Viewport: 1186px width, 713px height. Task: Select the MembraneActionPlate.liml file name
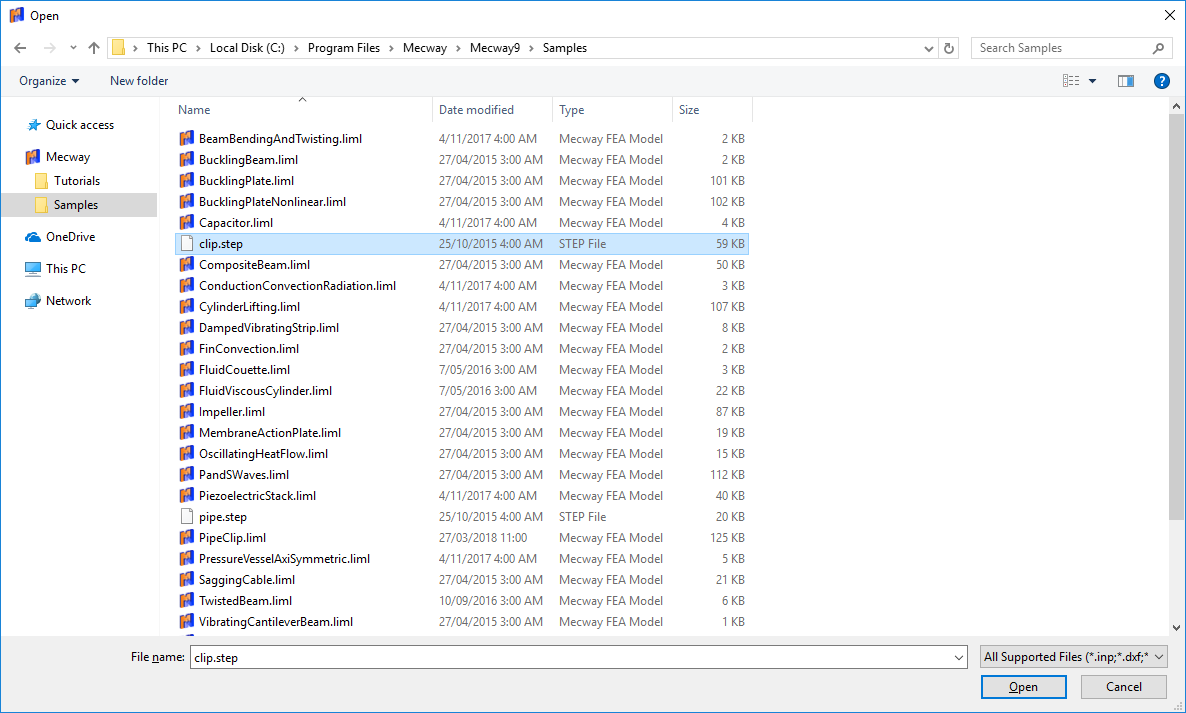[270, 432]
